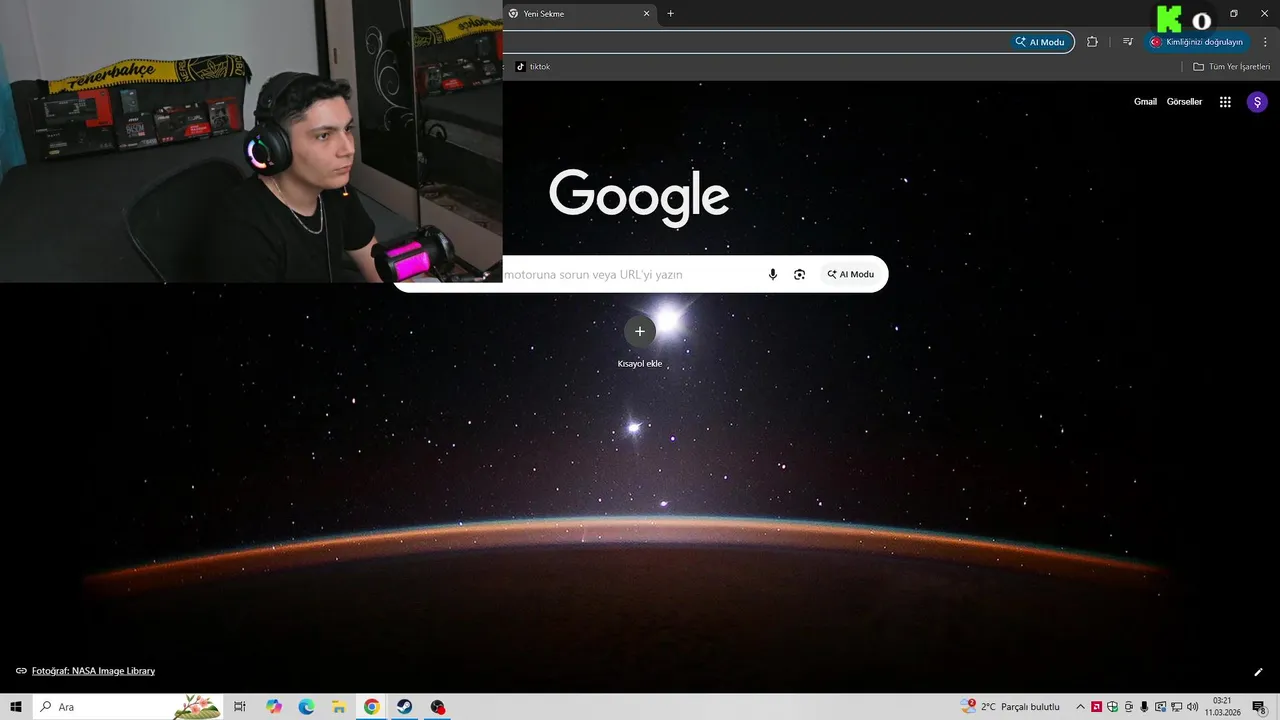Image resolution: width=1280 pixels, height=720 pixels.
Task: Open the Chrome extensions puzzle icon
Action: [1092, 42]
